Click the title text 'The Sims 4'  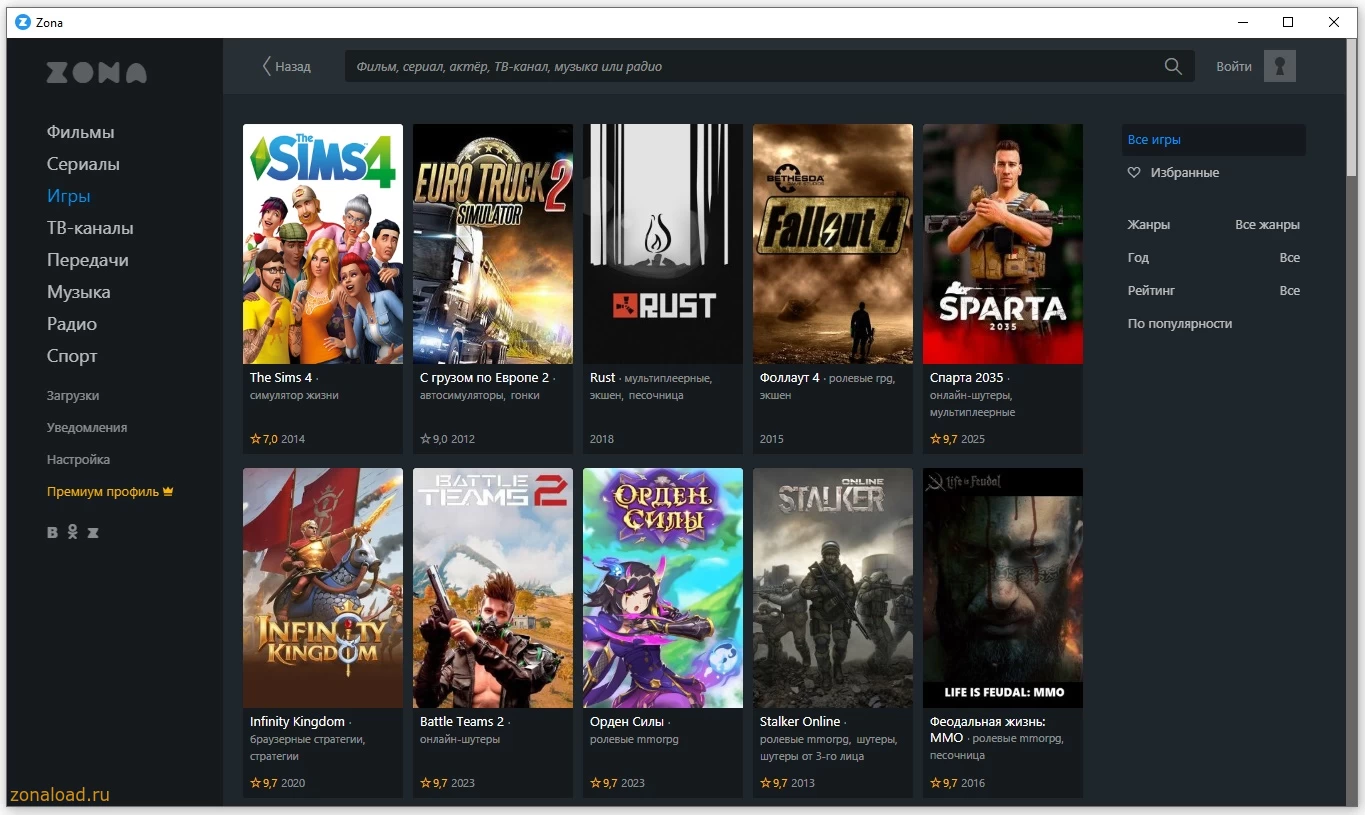click(x=281, y=378)
